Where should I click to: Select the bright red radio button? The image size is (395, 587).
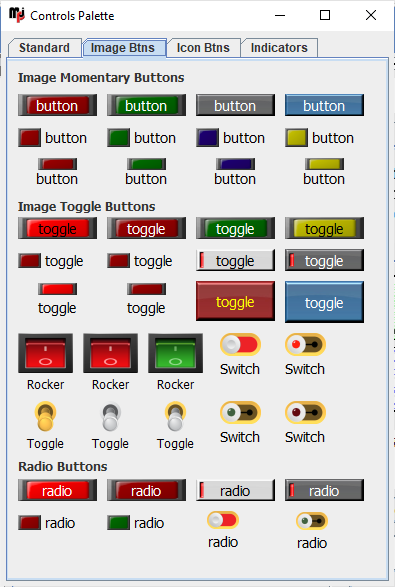57,490
